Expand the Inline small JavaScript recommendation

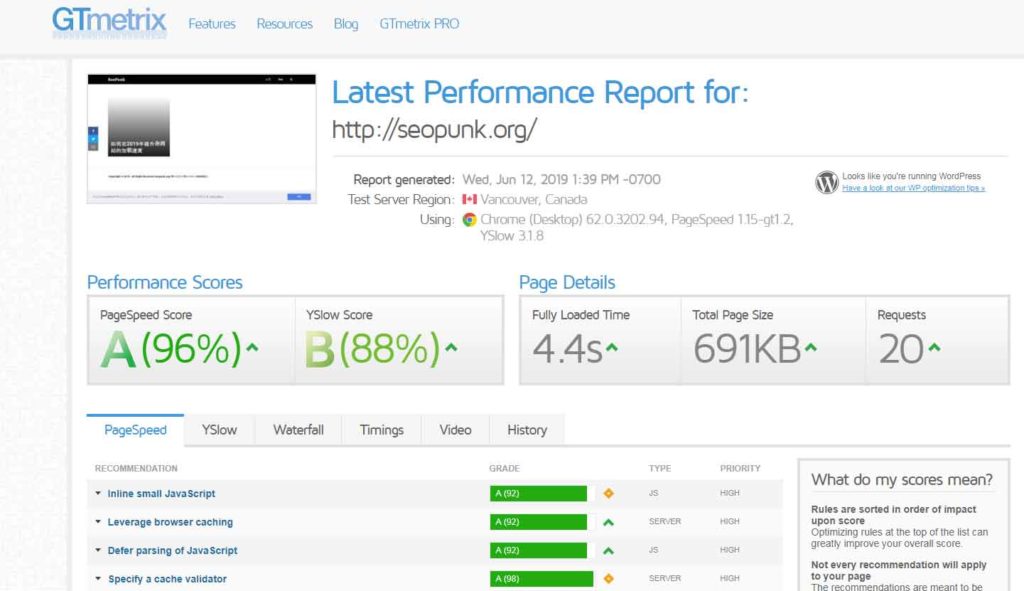coord(161,494)
